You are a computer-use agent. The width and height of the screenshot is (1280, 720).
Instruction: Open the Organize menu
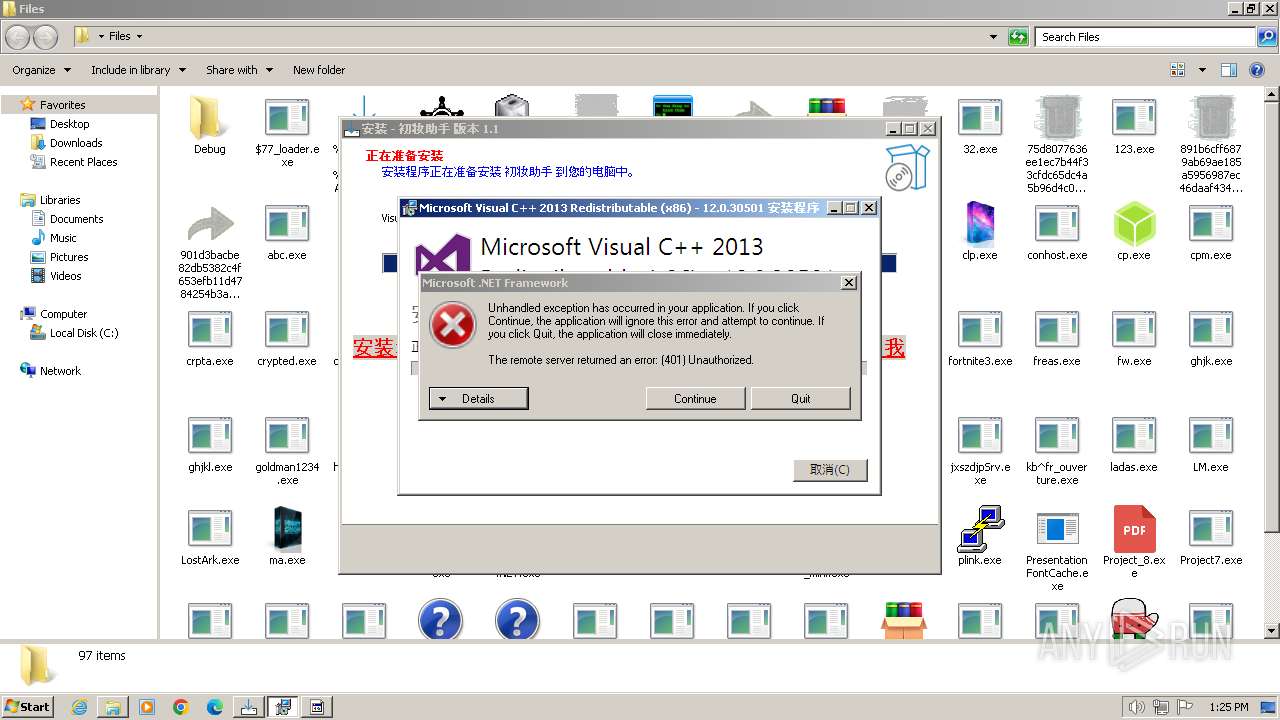tap(41, 70)
